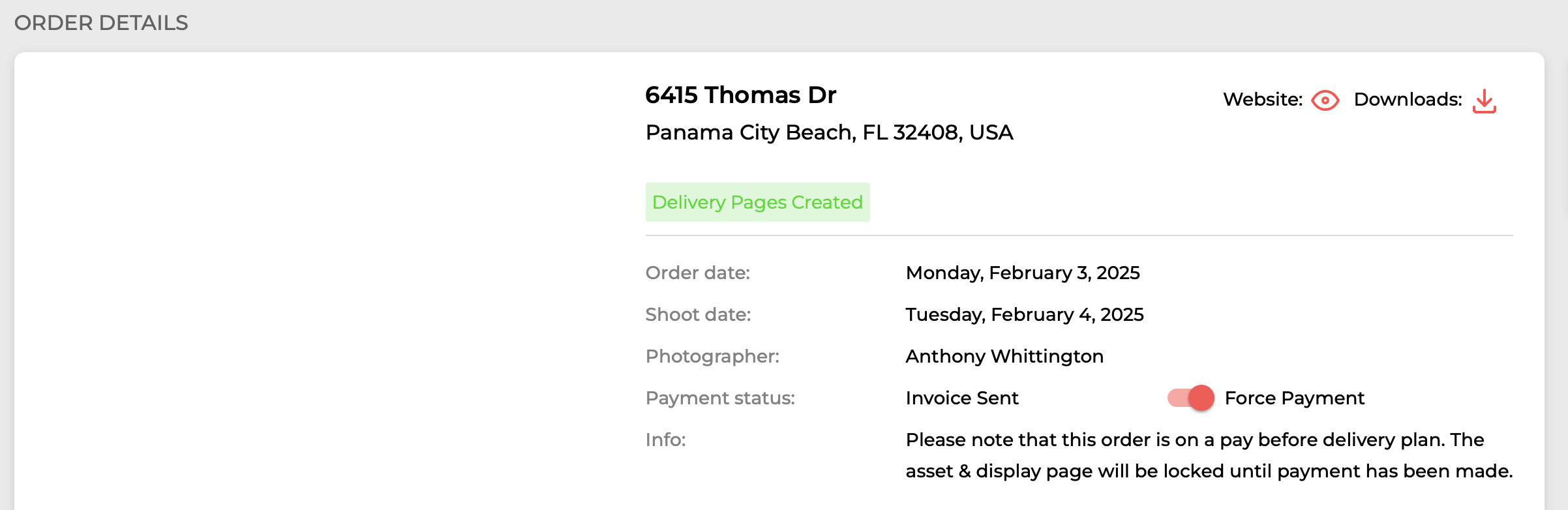Image resolution: width=1568 pixels, height=510 pixels.
Task: Click the Order date field label
Action: [697, 273]
